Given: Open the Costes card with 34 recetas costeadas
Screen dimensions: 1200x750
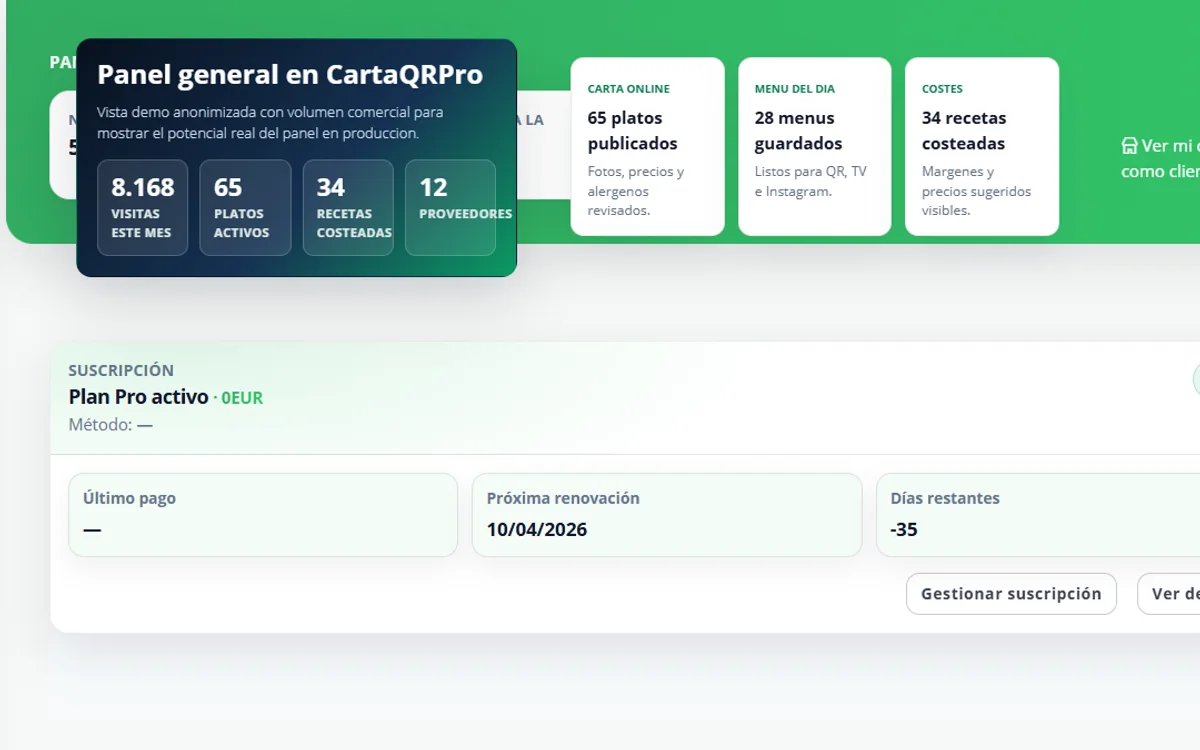Looking at the screenshot, I should (982, 147).
